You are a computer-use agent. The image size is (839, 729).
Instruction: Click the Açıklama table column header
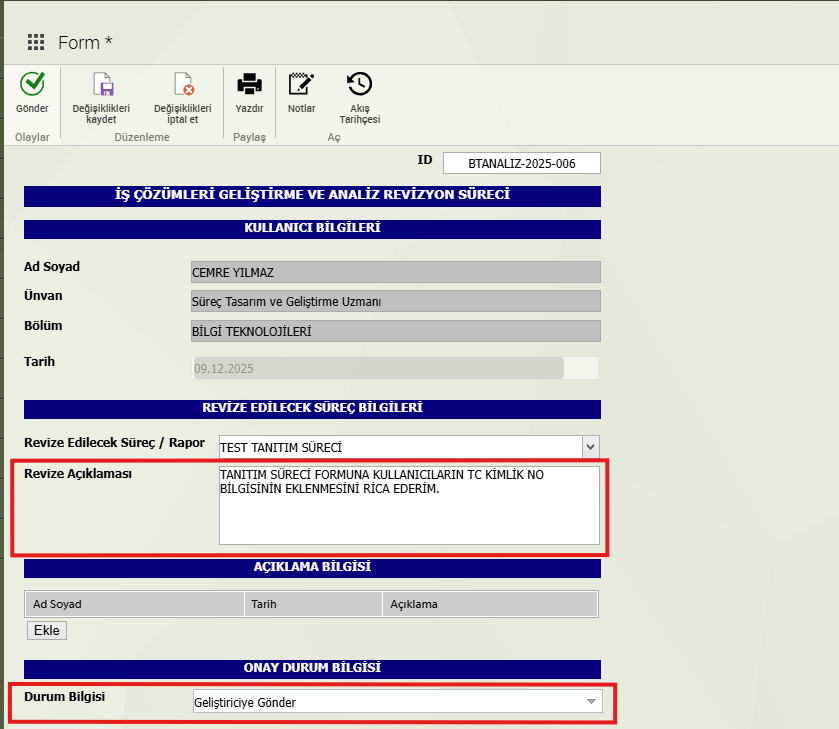coord(489,604)
